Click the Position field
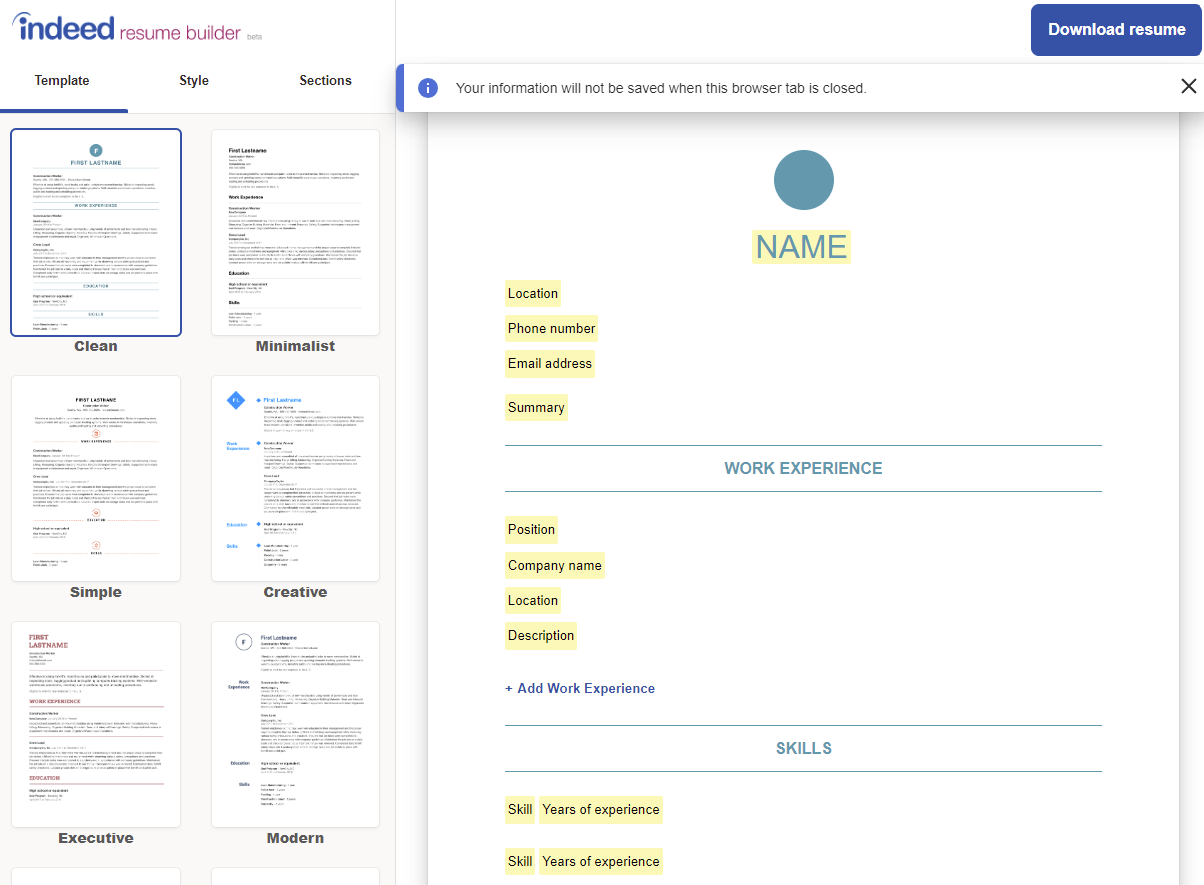1204x885 pixels. point(531,530)
